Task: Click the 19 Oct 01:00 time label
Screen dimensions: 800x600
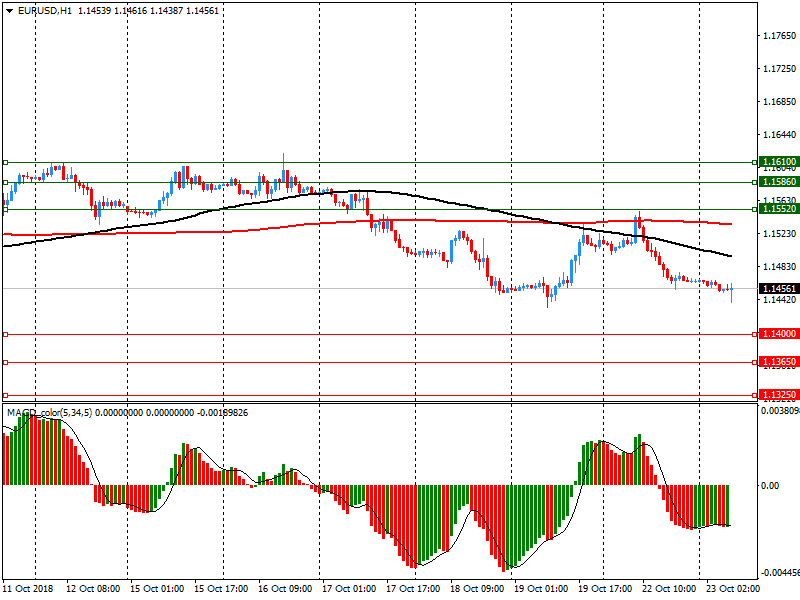Action: tap(539, 589)
